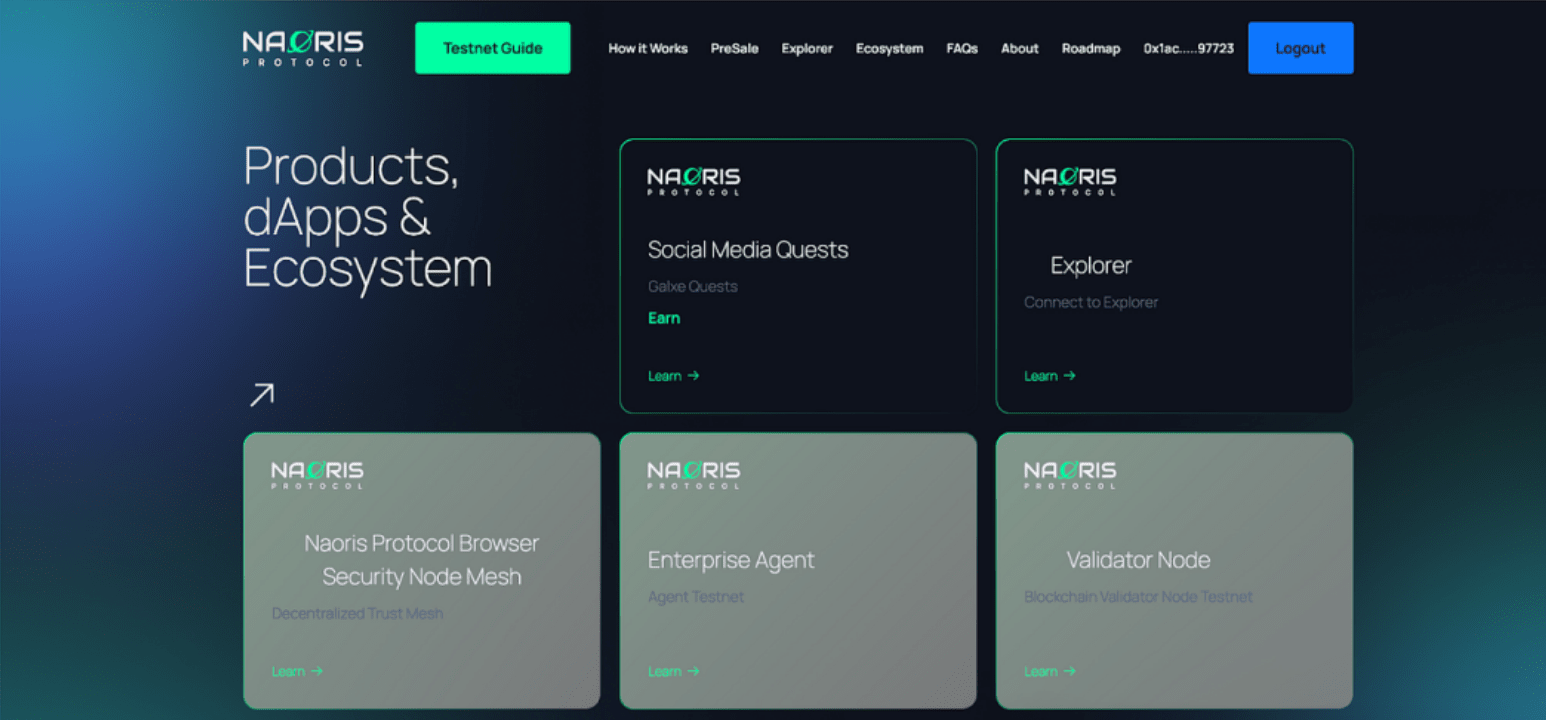Select Ecosystem in the top navigation
1546x720 pixels.
point(889,48)
